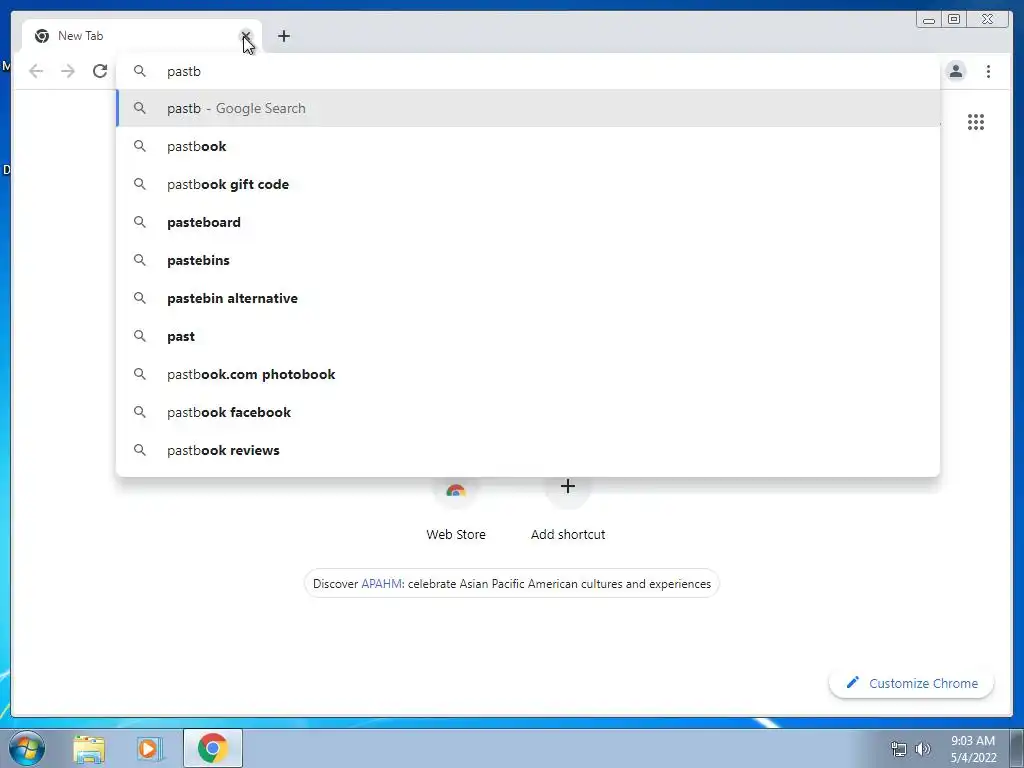This screenshot has height=768, width=1024.
Task: Click Customize Chrome button
Action: click(912, 683)
